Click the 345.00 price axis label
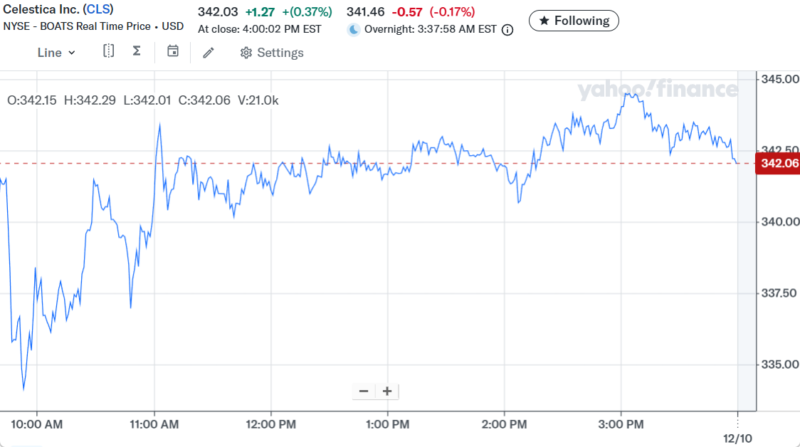The width and height of the screenshot is (800, 447). pos(778,78)
